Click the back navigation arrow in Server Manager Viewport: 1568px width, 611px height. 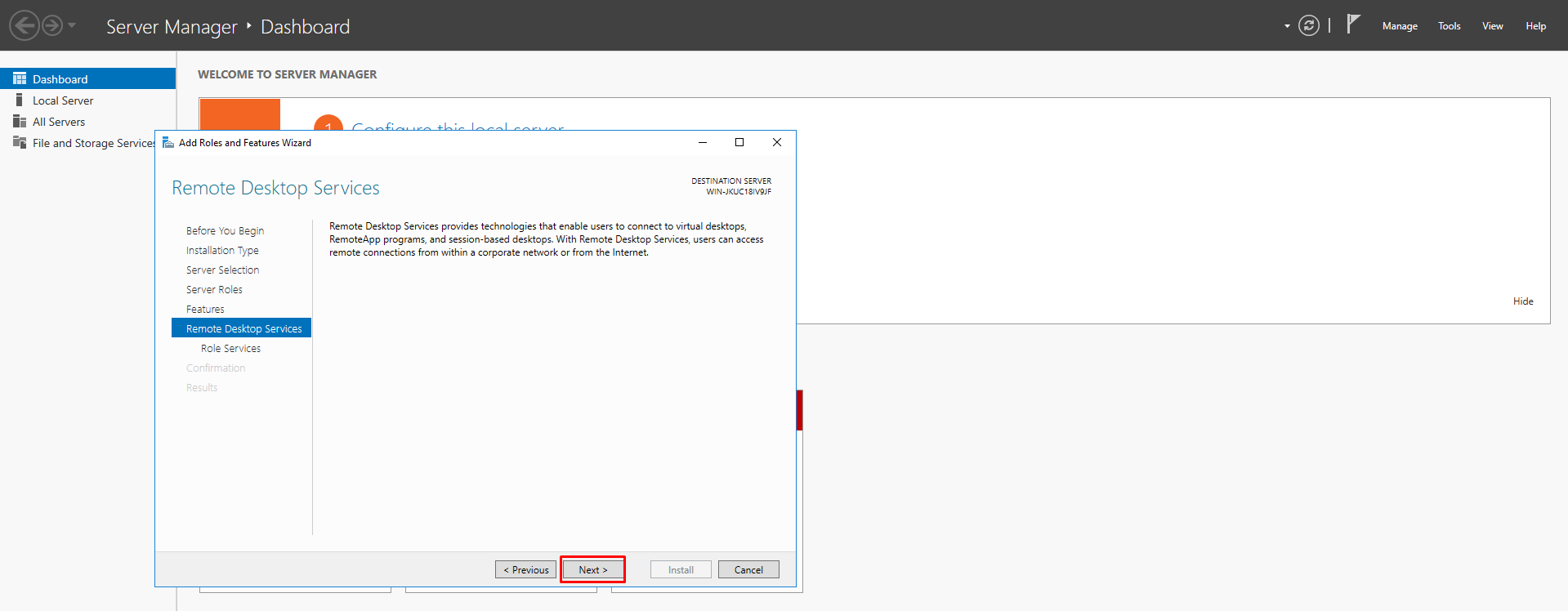(x=25, y=25)
